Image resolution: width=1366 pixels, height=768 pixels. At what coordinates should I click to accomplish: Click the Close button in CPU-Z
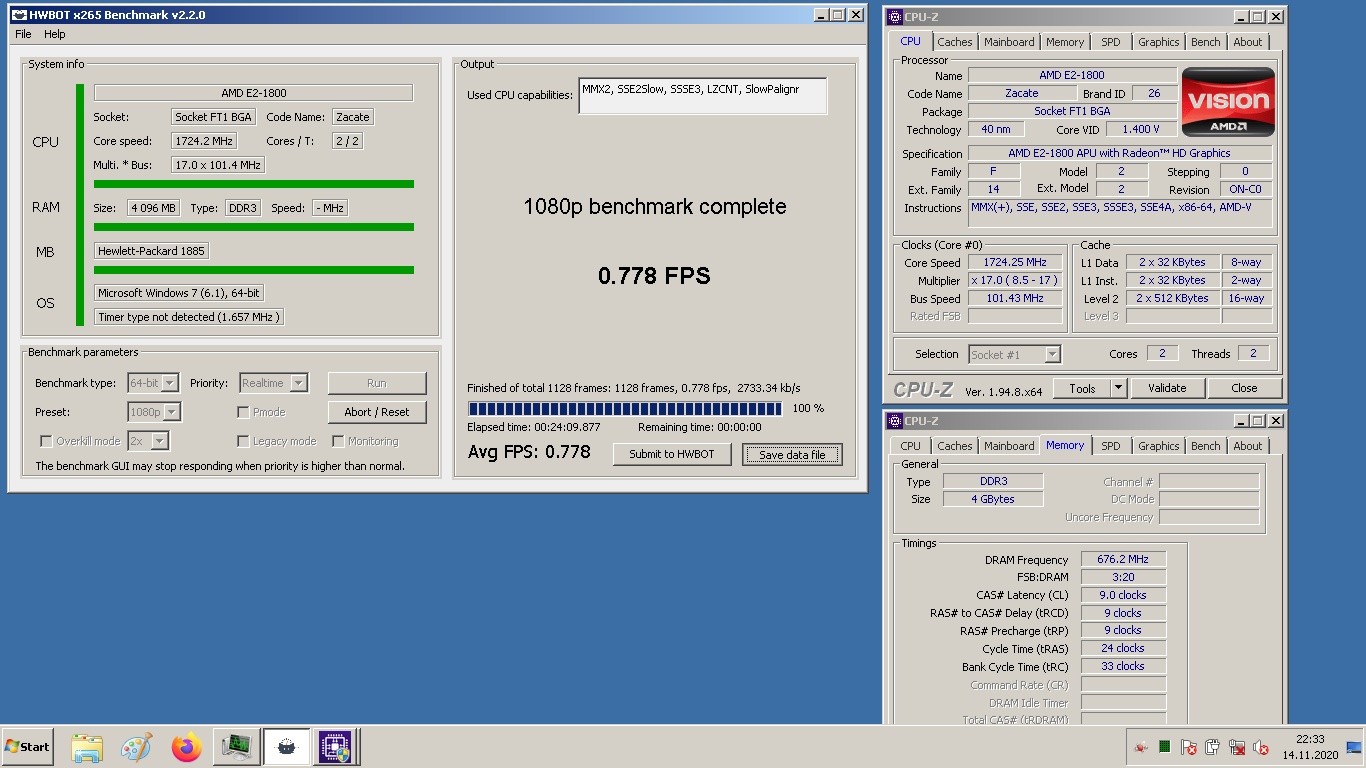pyautogui.click(x=1244, y=388)
